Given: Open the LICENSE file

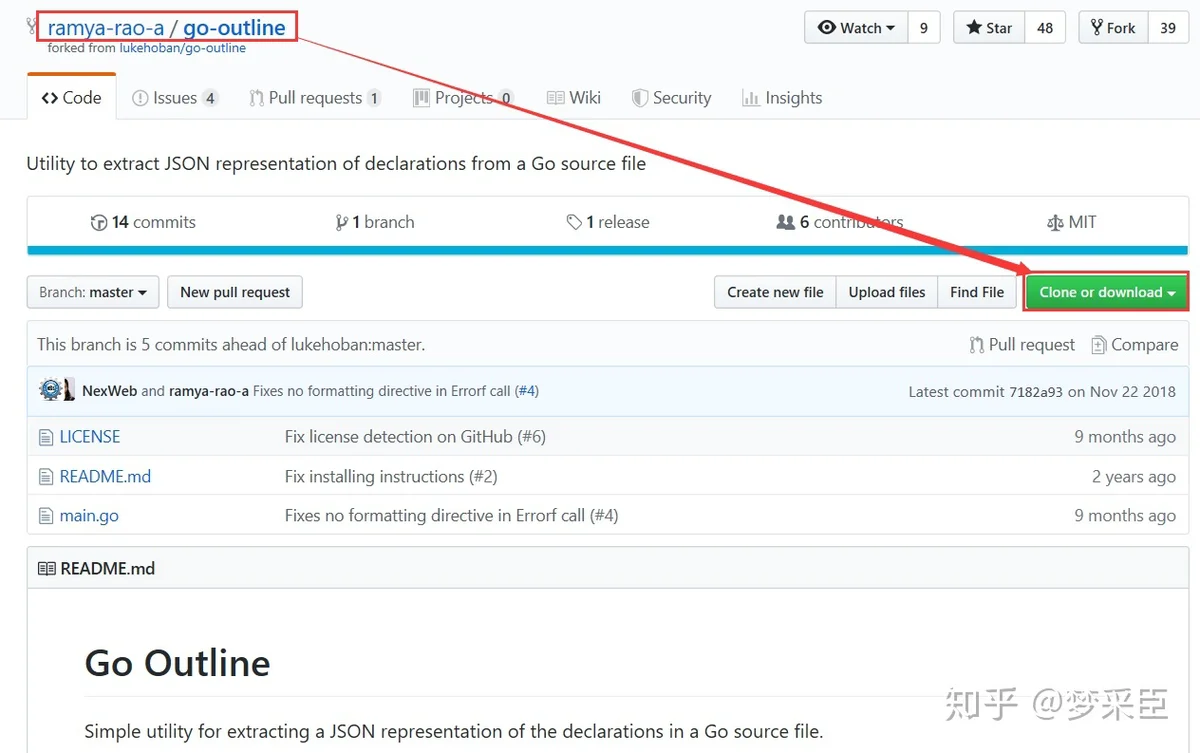Looking at the screenshot, I should coord(90,437).
